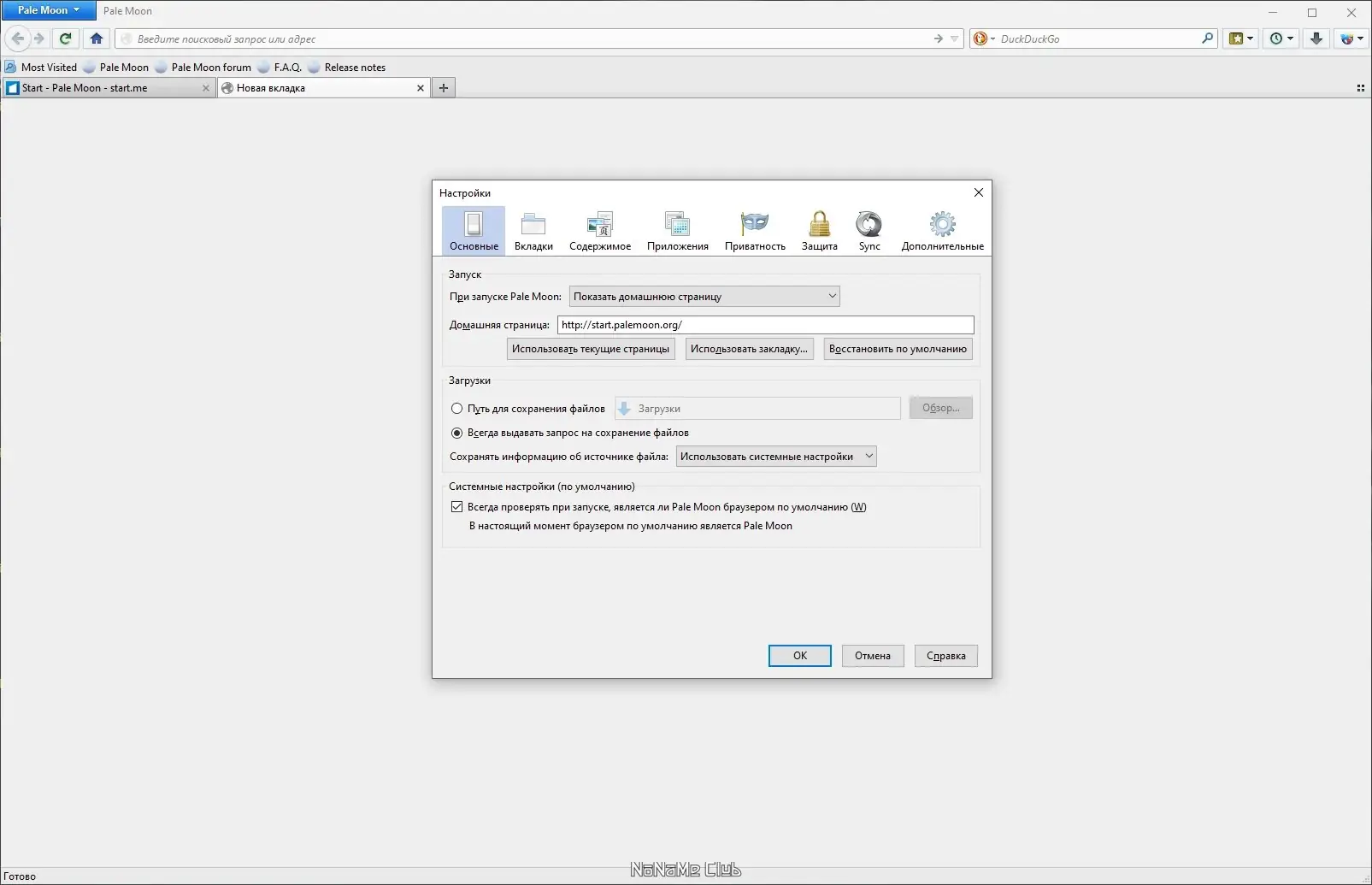Viewport: 1372px width, 885px height.
Task: Open the History clock button
Action: (1281, 38)
